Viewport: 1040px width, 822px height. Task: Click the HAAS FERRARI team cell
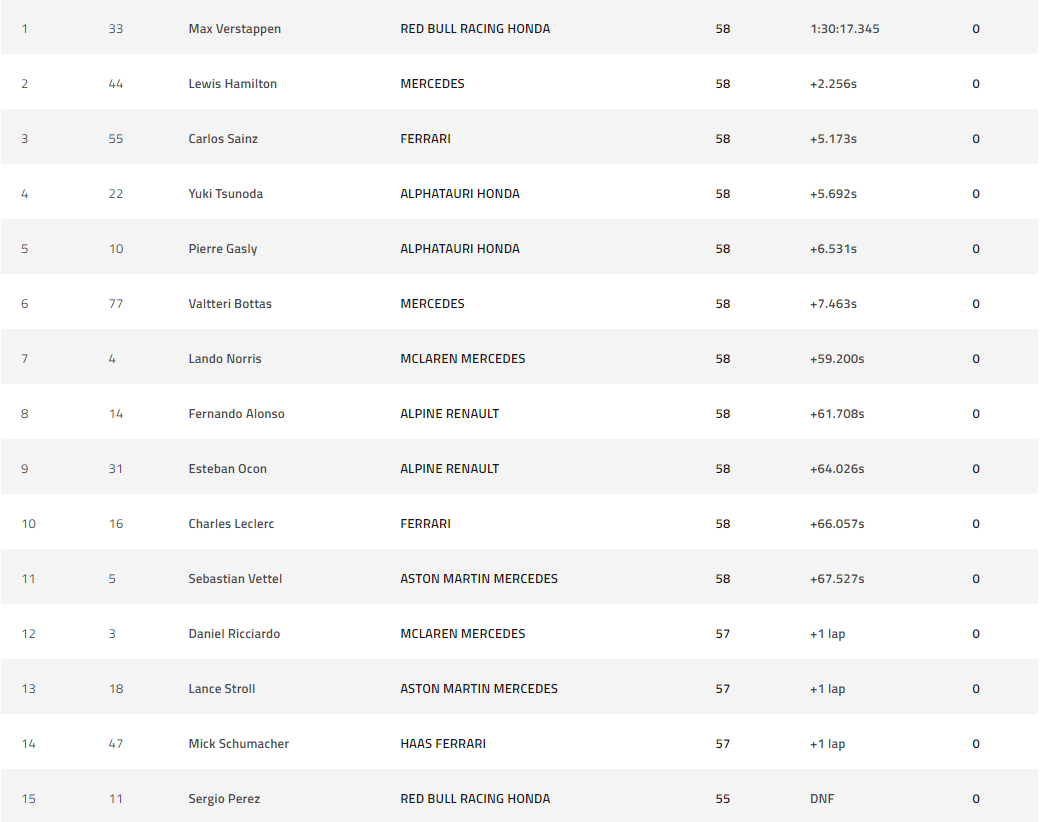point(443,744)
